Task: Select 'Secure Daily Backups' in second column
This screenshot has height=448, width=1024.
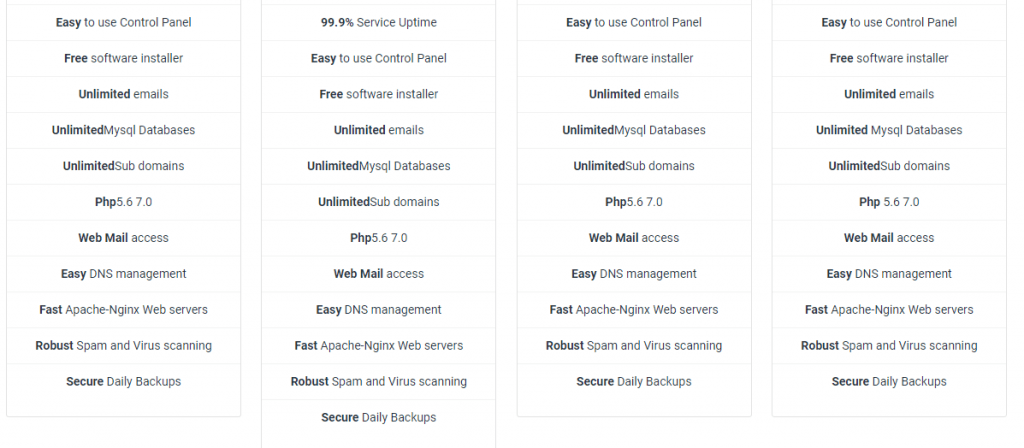Action: click(x=379, y=417)
